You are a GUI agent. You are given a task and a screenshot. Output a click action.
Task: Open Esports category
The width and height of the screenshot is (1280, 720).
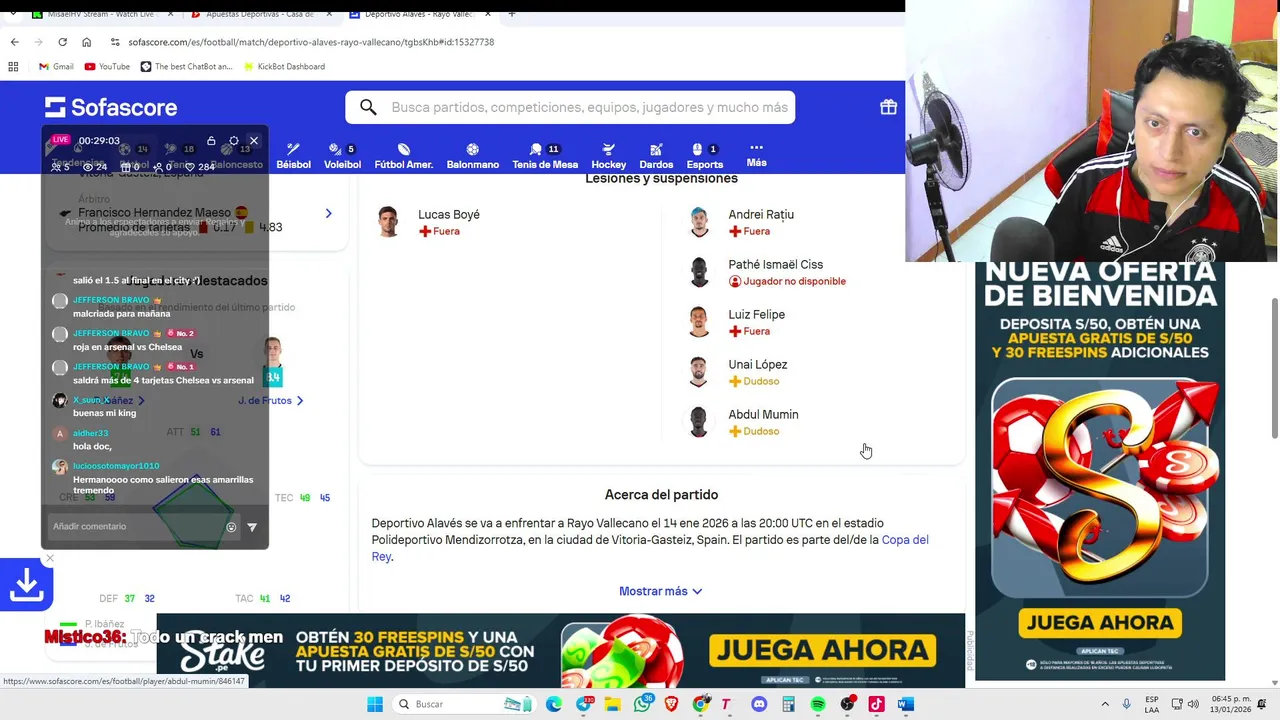pyautogui.click(x=704, y=156)
